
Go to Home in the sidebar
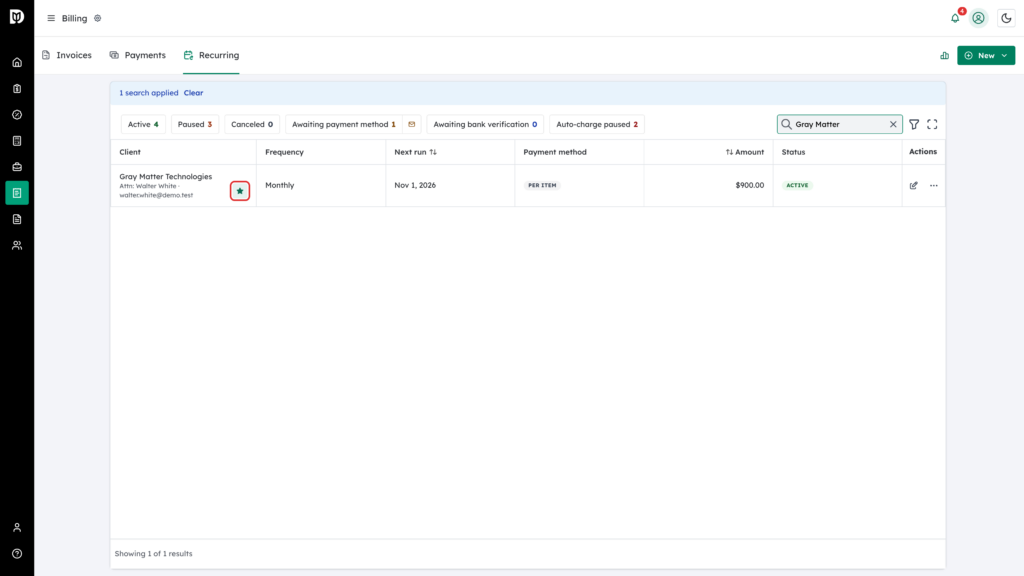pyautogui.click(x=17, y=63)
